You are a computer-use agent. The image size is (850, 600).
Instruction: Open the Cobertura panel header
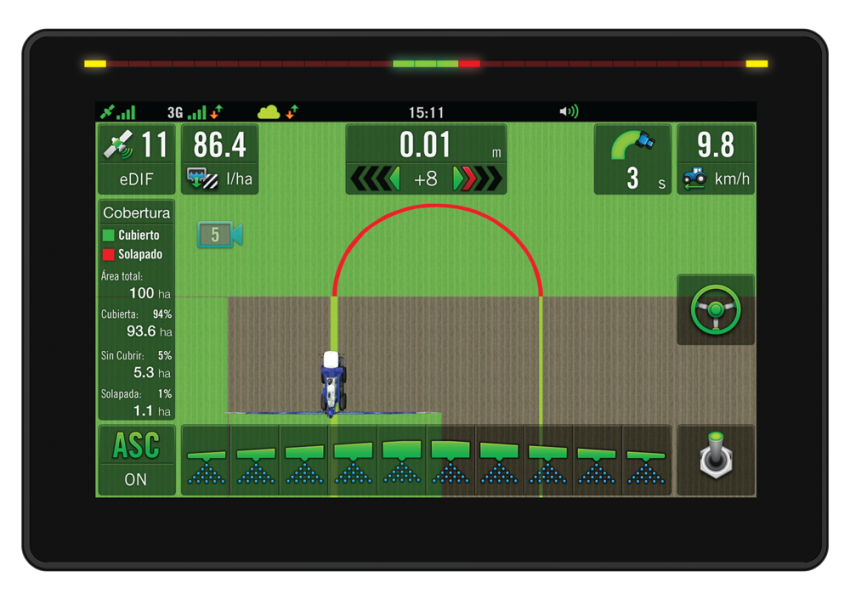tap(137, 212)
